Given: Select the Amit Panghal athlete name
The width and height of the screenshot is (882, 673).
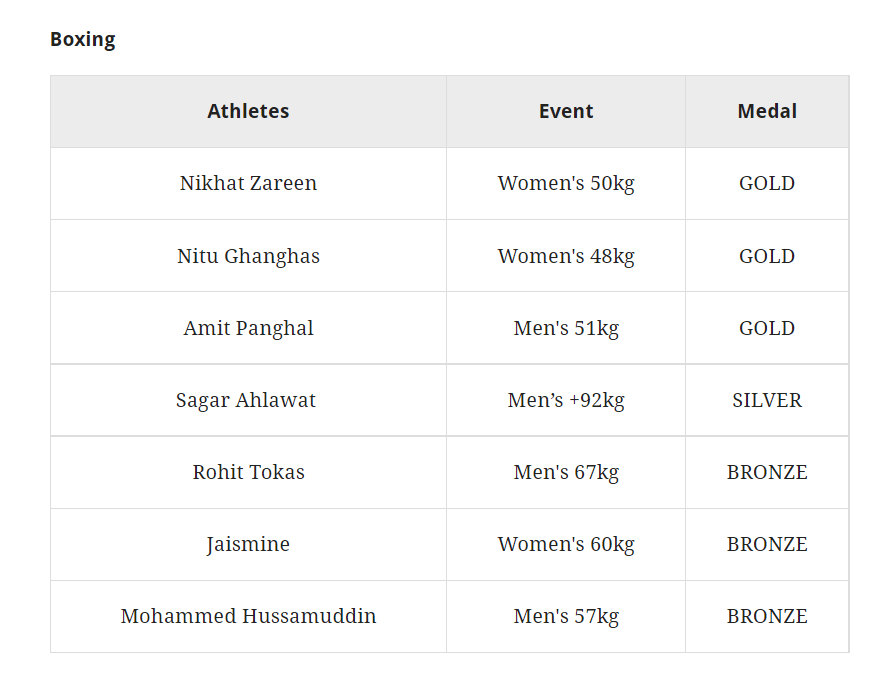Looking at the screenshot, I should coord(248,328).
